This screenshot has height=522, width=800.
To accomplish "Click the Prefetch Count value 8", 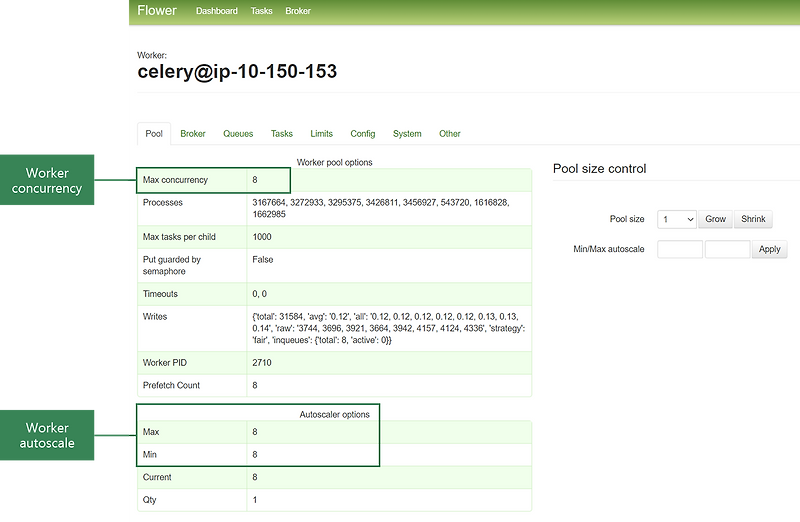I will click(x=255, y=385).
